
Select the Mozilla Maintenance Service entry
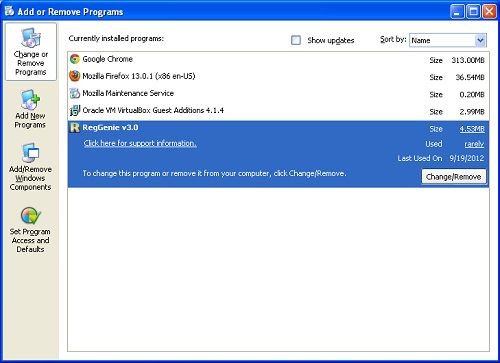tap(278, 94)
